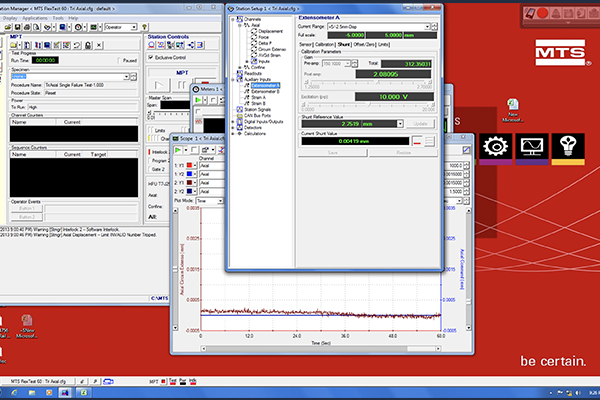
Task: Click the reset arrow icon in MPT toolbar
Action: tap(77, 45)
